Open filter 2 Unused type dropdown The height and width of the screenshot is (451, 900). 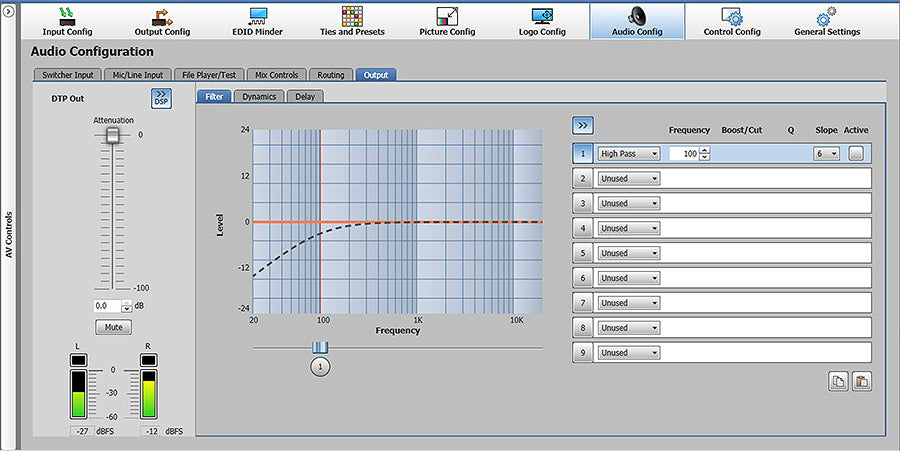[x=629, y=178]
